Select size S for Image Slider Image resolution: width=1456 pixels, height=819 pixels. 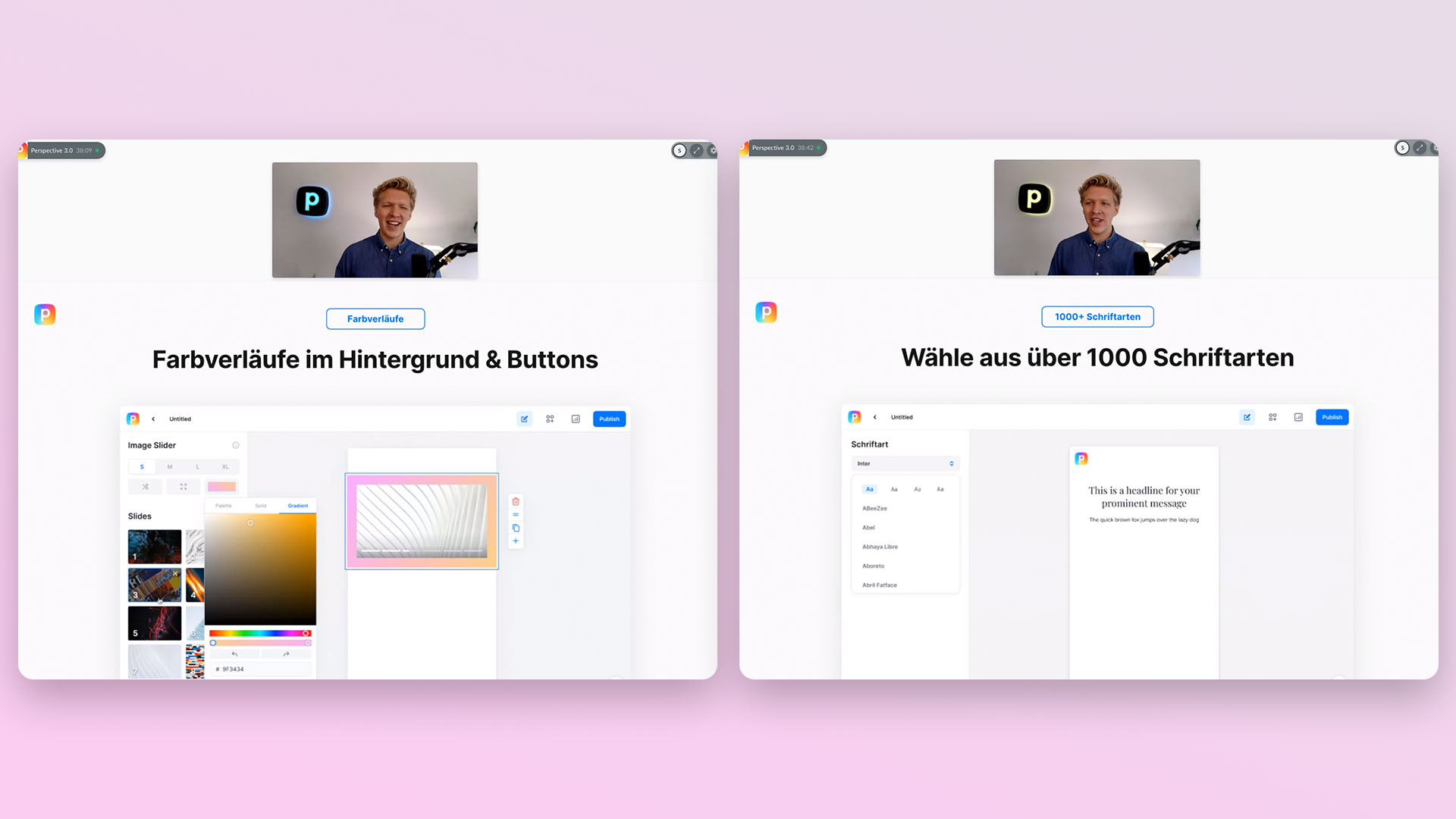pyautogui.click(x=142, y=467)
